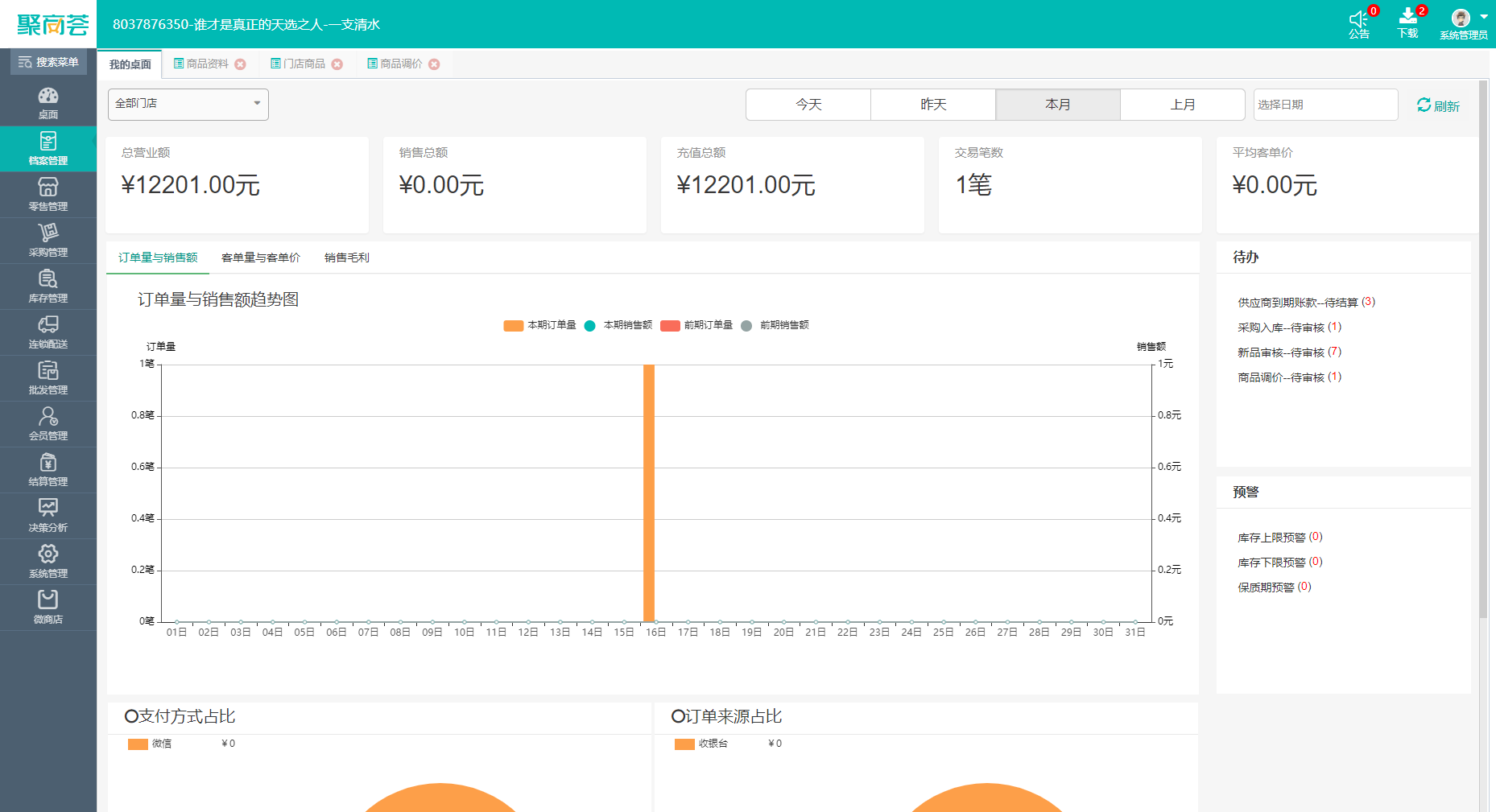Click the 充值总额 summary card
The image size is (1496, 812).
pyautogui.click(x=792, y=185)
